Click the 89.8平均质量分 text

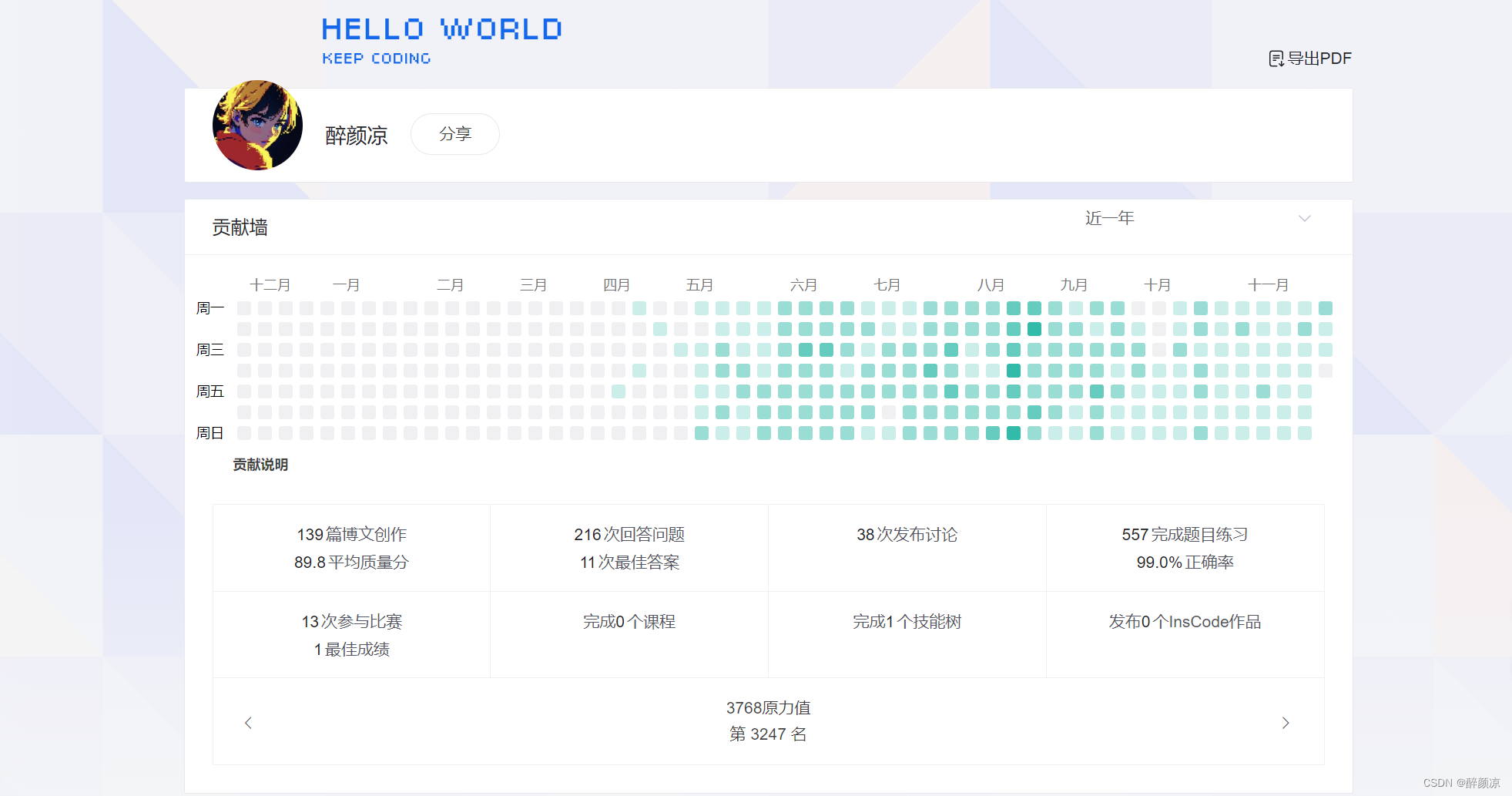[351, 563]
